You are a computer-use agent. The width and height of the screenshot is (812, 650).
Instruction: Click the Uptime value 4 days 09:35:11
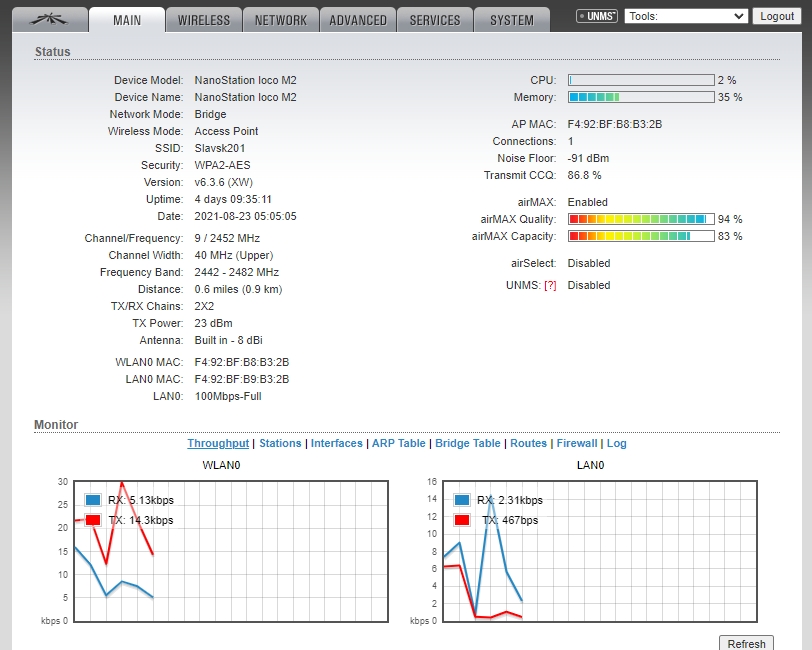pyautogui.click(x=233, y=199)
